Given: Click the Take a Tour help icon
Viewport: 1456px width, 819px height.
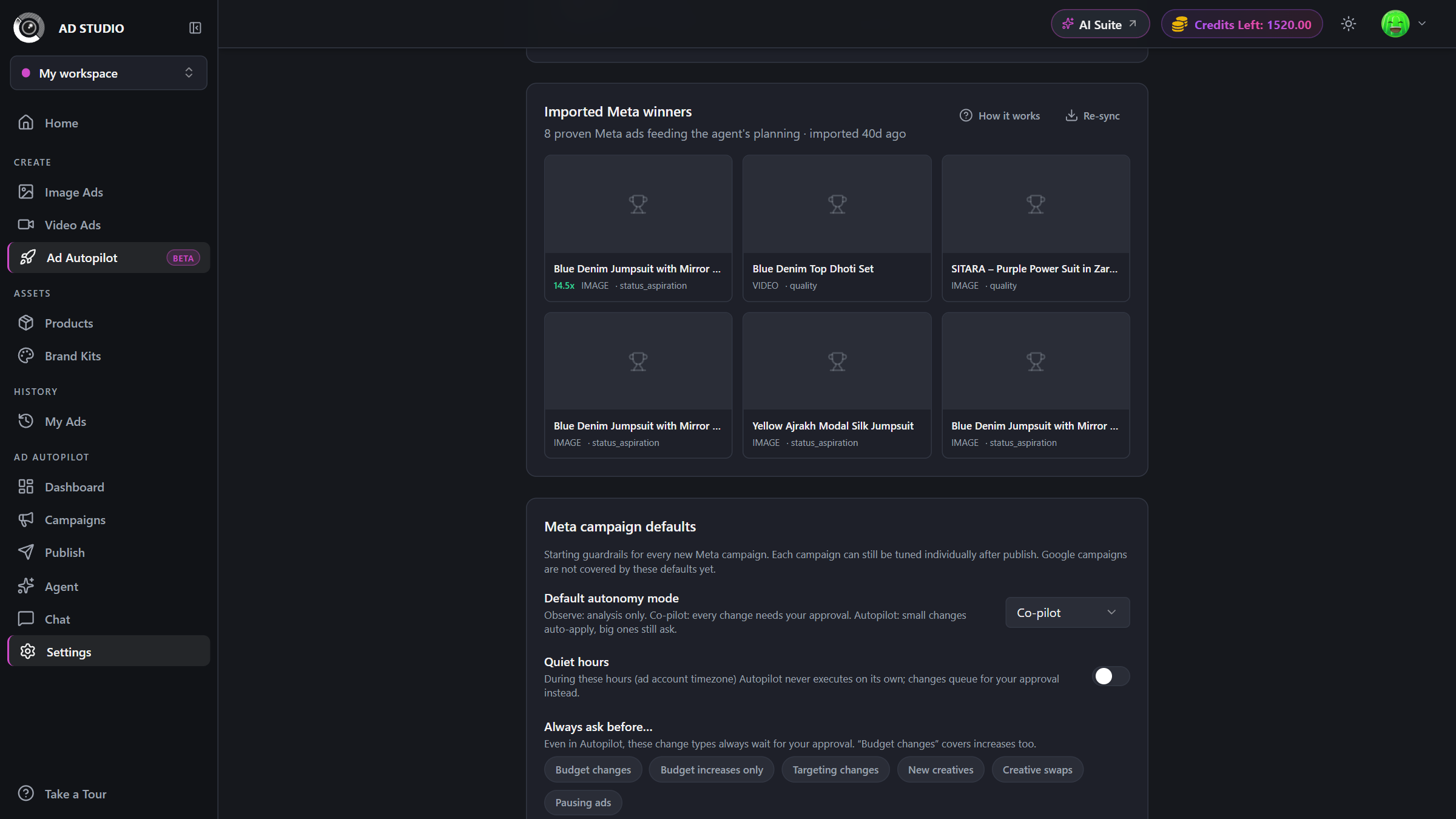Looking at the screenshot, I should coord(25,794).
